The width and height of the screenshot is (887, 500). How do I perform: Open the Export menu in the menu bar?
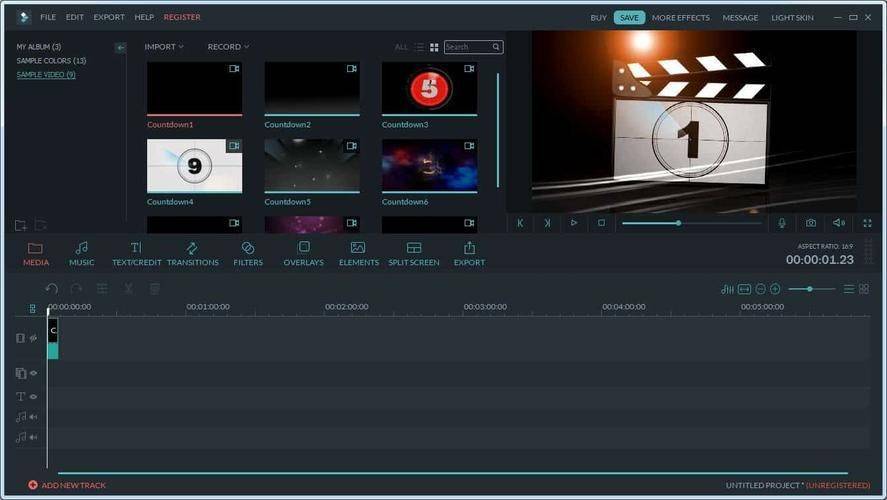[x=109, y=17]
